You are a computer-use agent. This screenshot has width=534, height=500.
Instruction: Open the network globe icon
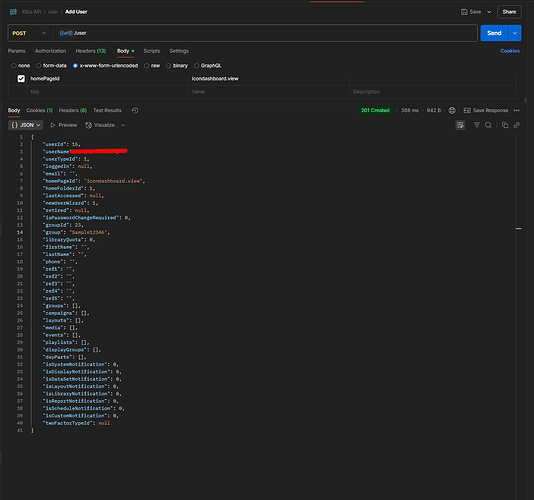point(452,110)
